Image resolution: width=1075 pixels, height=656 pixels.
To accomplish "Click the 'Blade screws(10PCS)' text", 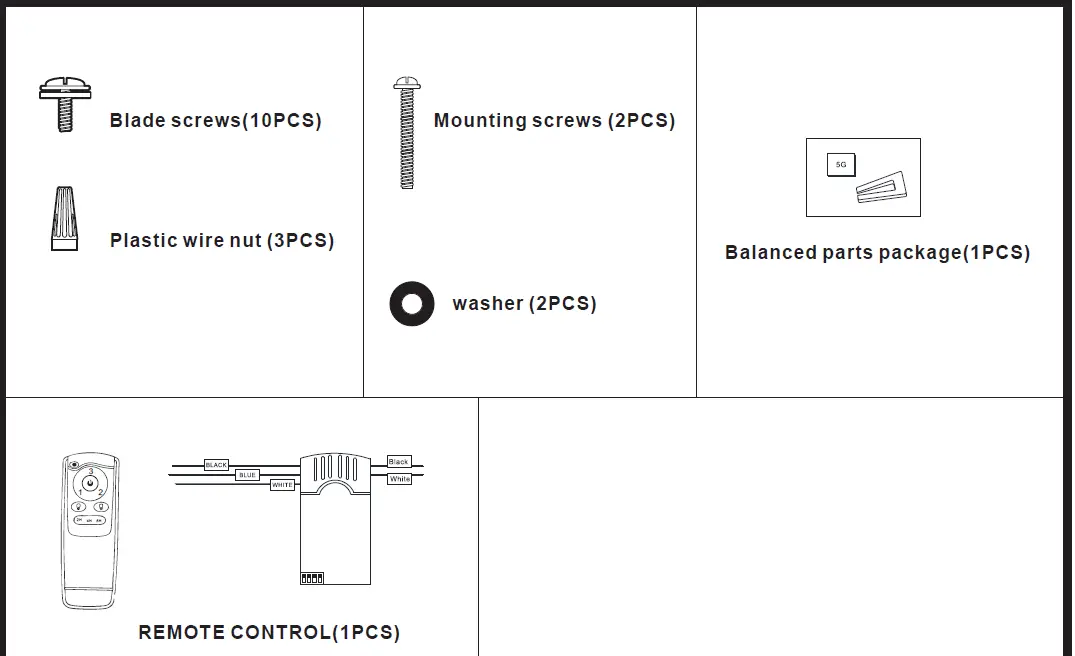I will pos(215,121).
